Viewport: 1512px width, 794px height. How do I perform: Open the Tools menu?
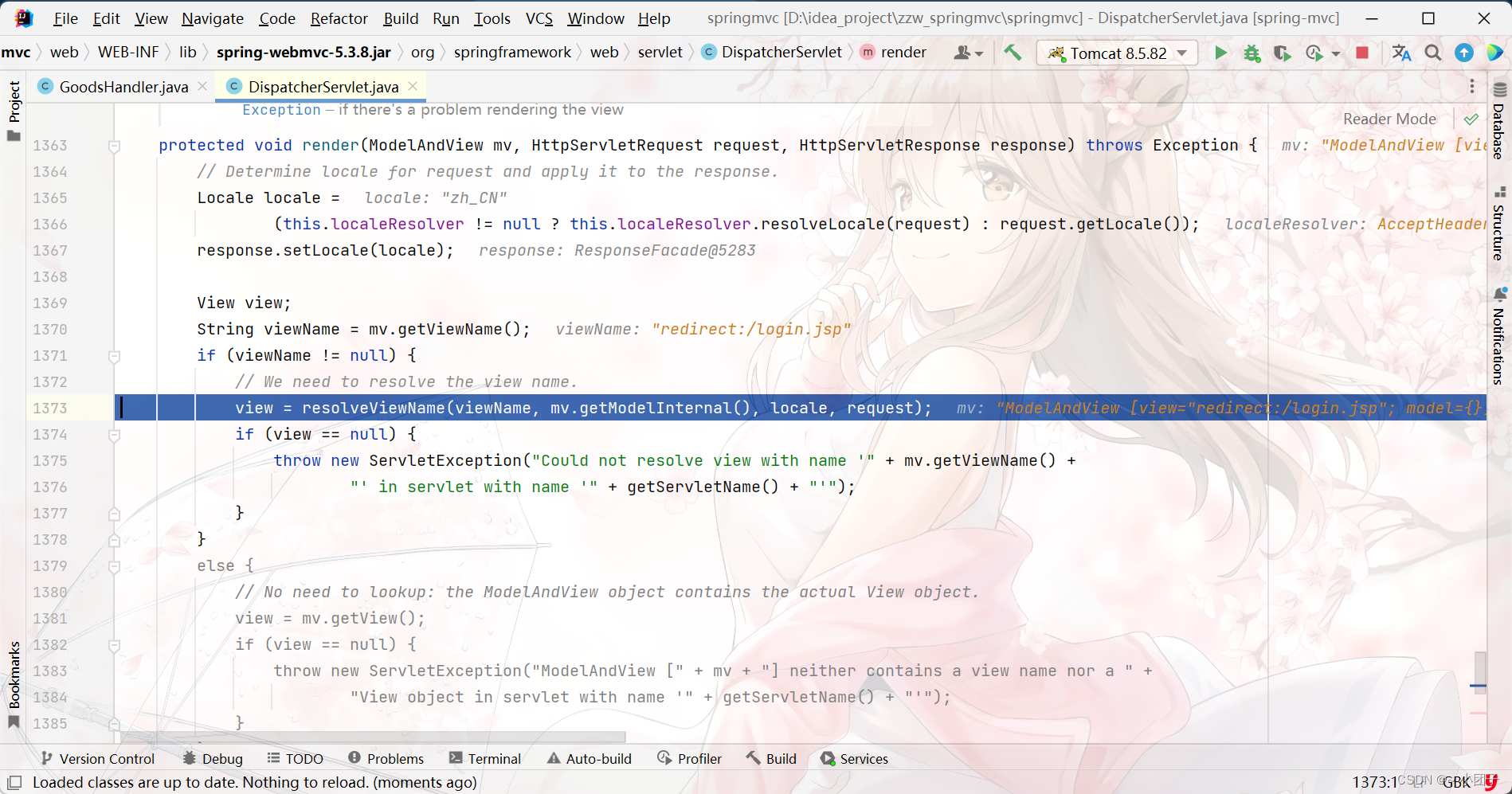click(492, 18)
